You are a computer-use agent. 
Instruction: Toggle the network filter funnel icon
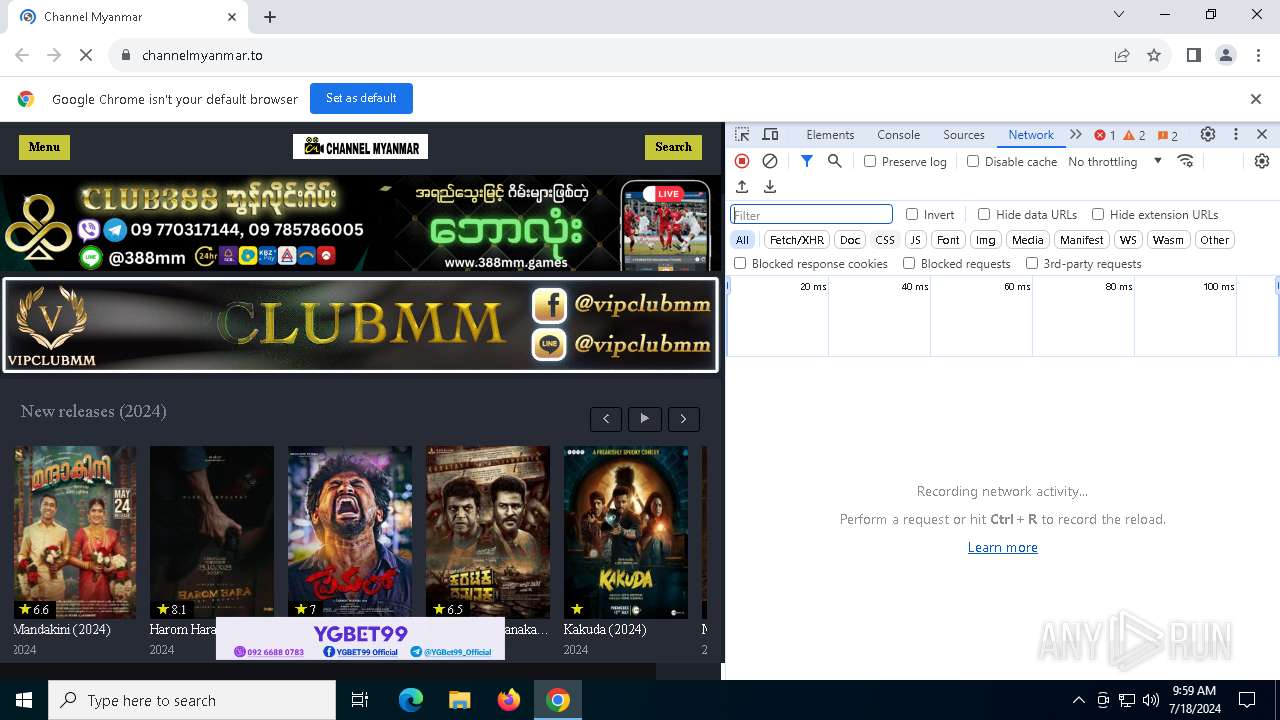click(807, 161)
